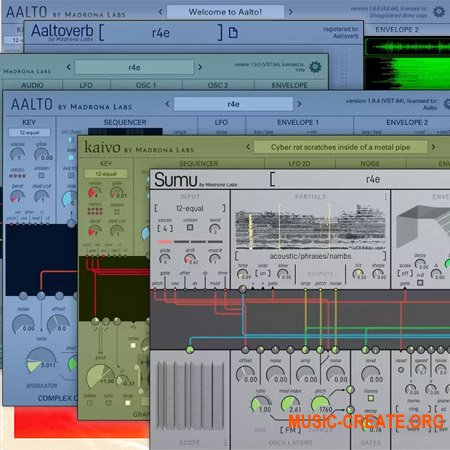Click Sumu gates level patch output dial
The image size is (450, 450).
366,350
